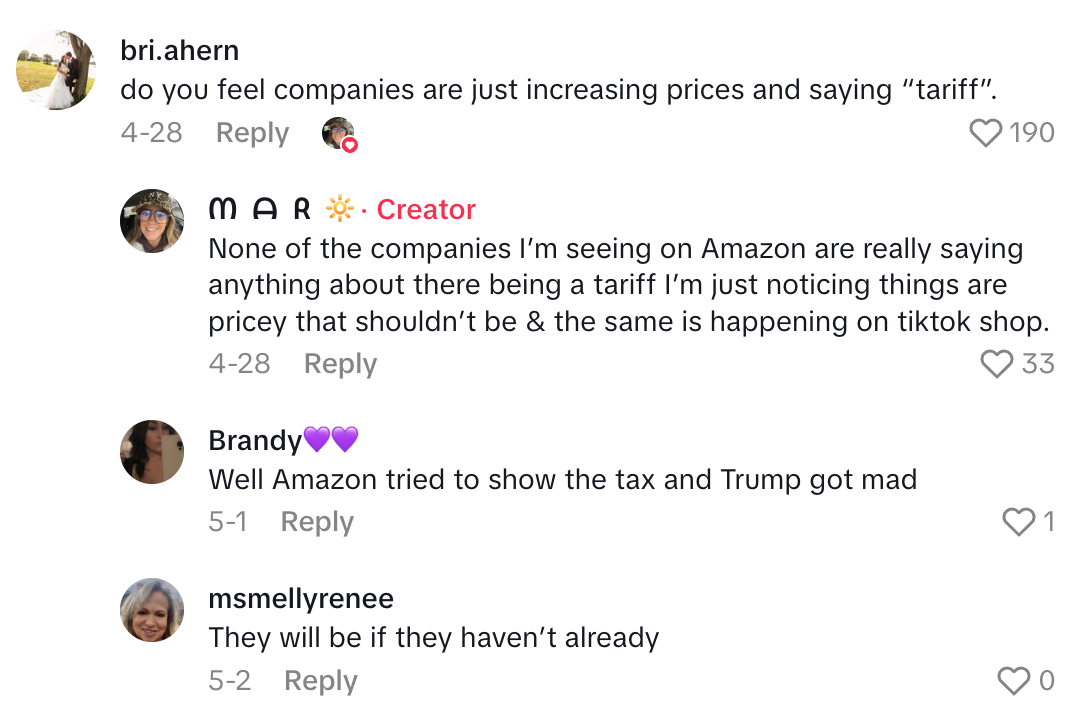Reply to Brandy's comment about Trump
Viewport: 1086px width, 722px height.
point(317,522)
